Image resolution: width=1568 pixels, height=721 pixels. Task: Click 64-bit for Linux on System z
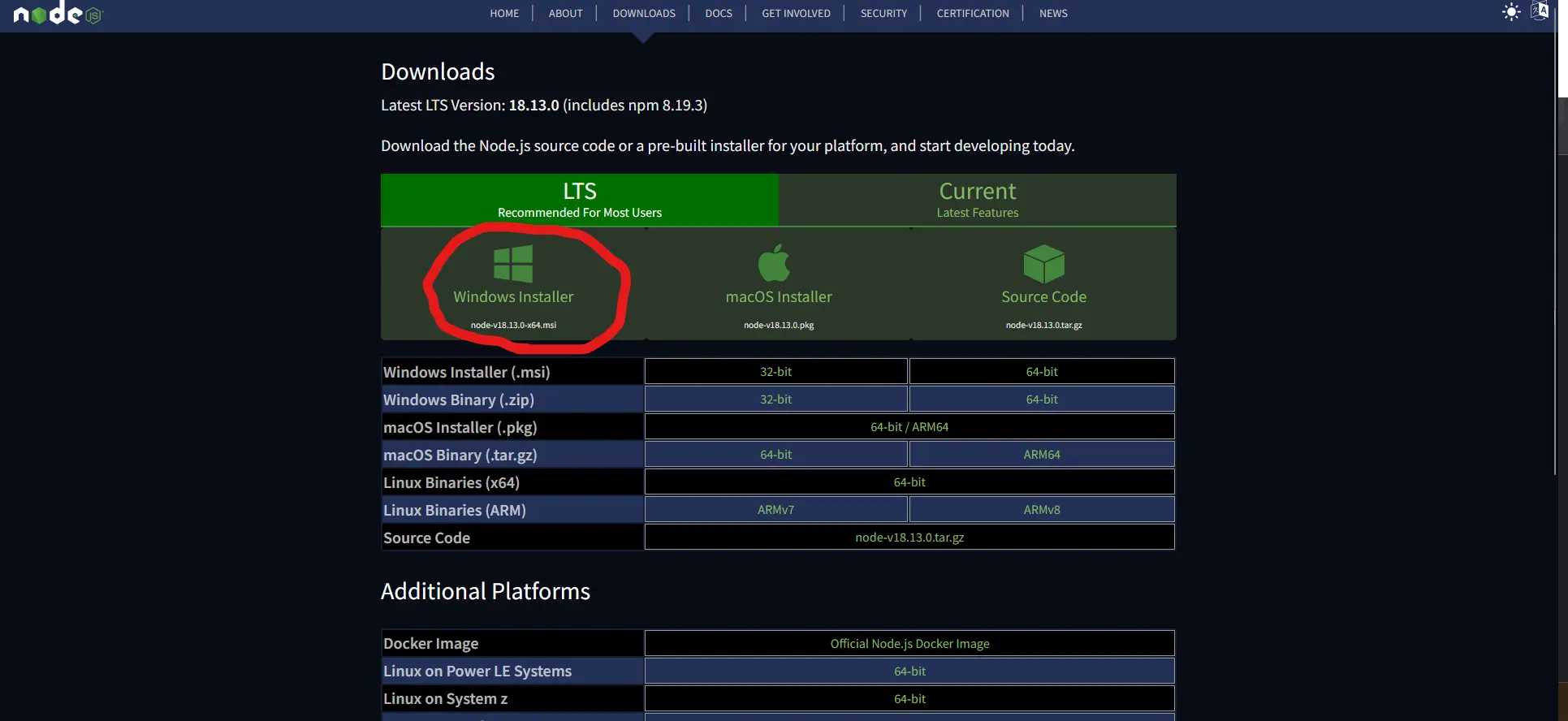pyautogui.click(x=909, y=698)
